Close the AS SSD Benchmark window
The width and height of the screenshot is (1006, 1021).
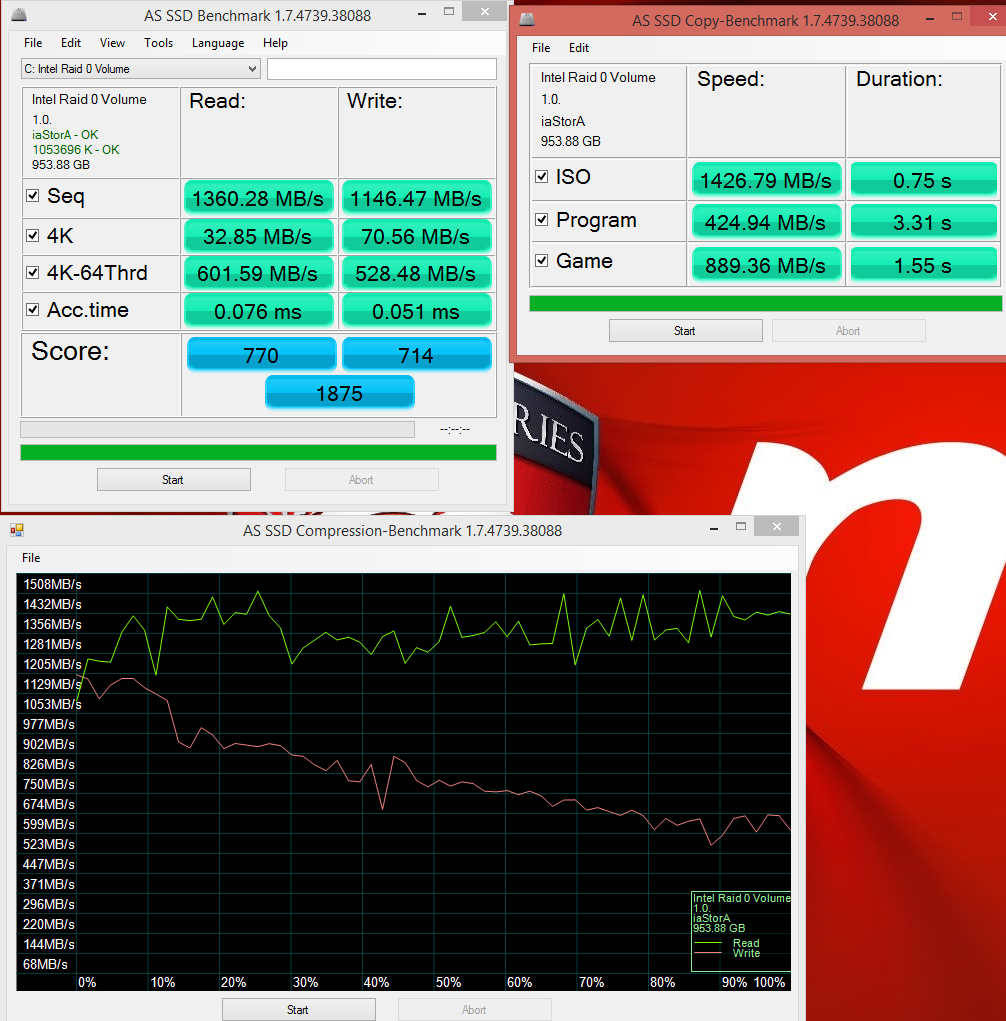pos(484,11)
